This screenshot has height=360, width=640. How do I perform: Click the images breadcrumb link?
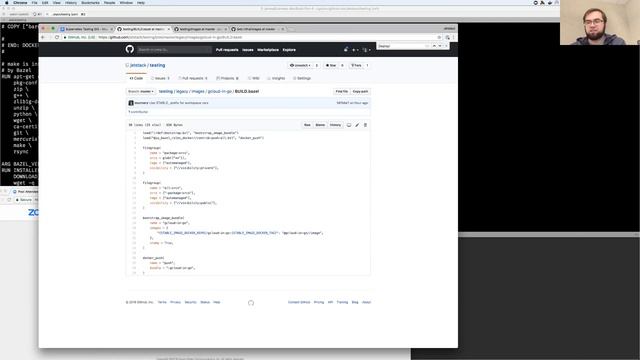(x=198, y=91)
